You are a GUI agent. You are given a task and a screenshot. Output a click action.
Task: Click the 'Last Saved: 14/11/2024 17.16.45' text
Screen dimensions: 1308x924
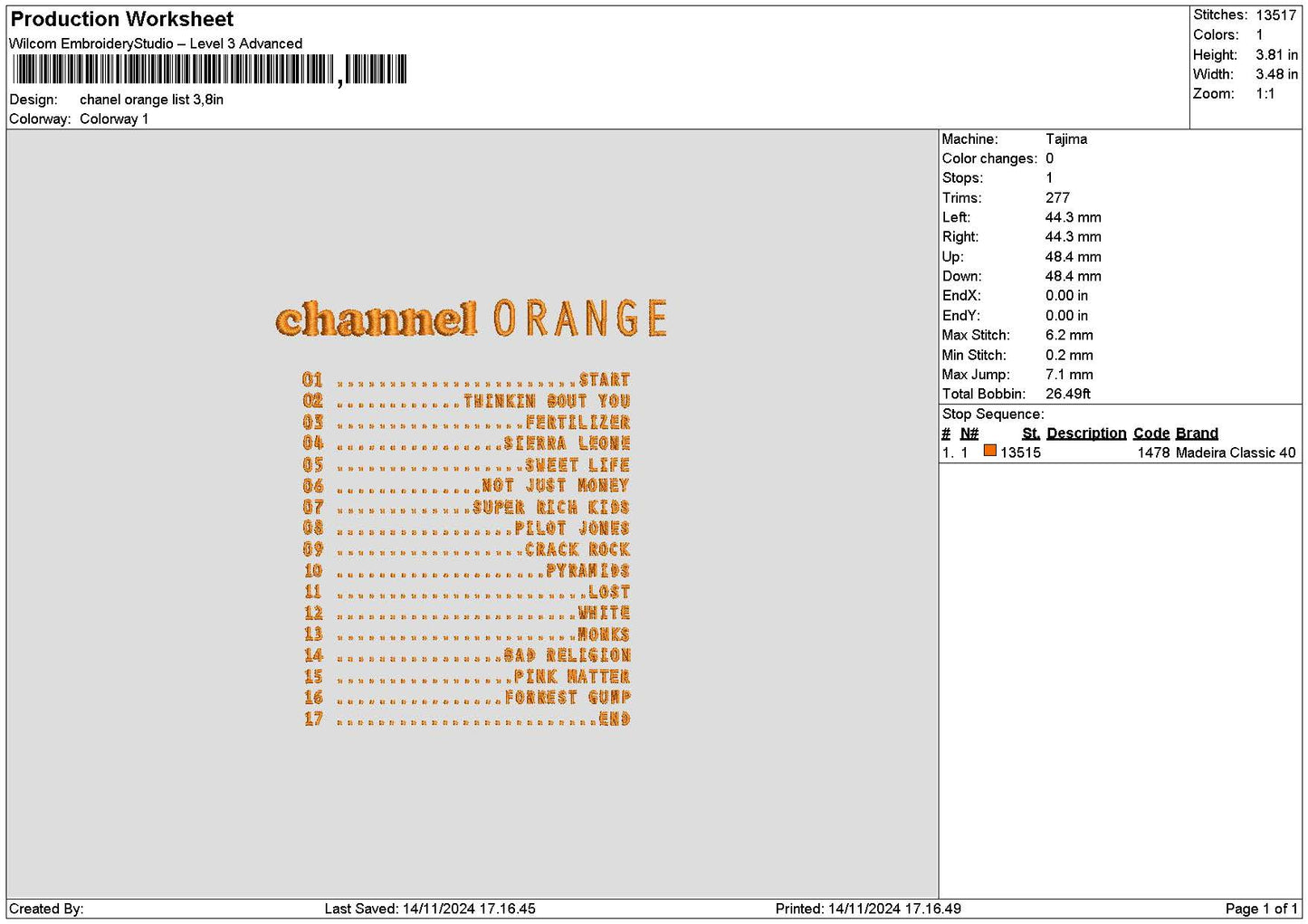430,909
